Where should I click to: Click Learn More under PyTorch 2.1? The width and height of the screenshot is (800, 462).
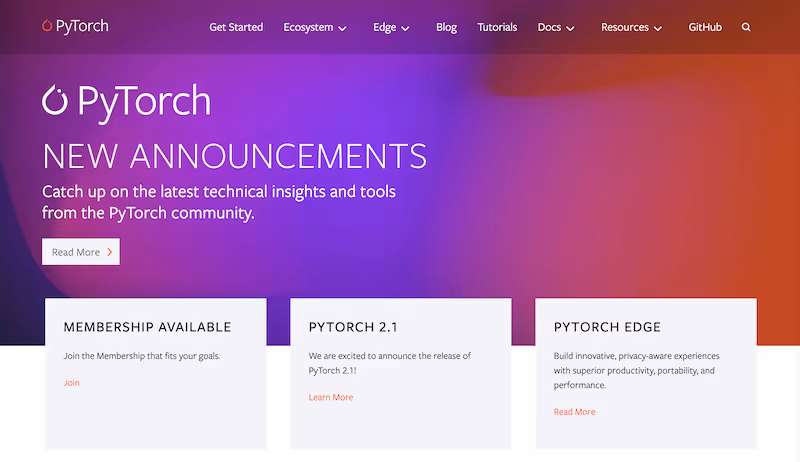(x=331, y=397)
